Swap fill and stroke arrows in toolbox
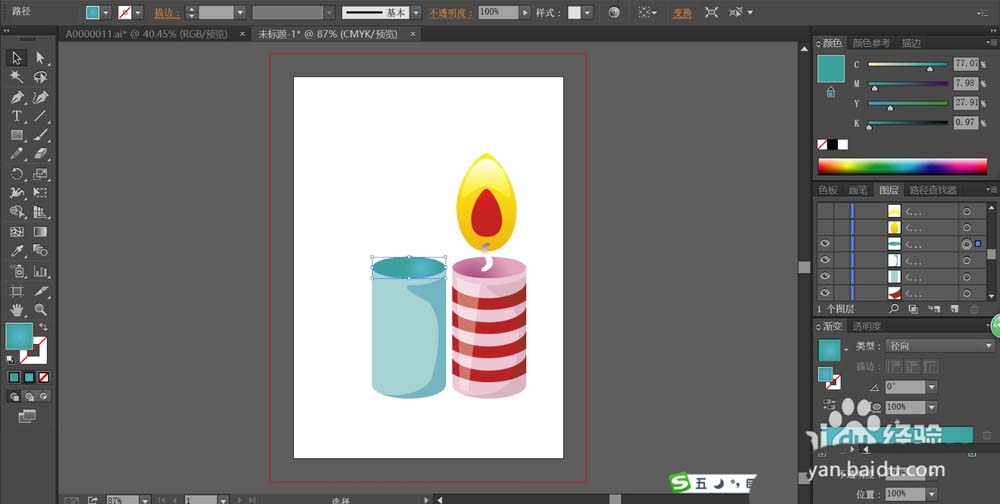 [43, 327]
